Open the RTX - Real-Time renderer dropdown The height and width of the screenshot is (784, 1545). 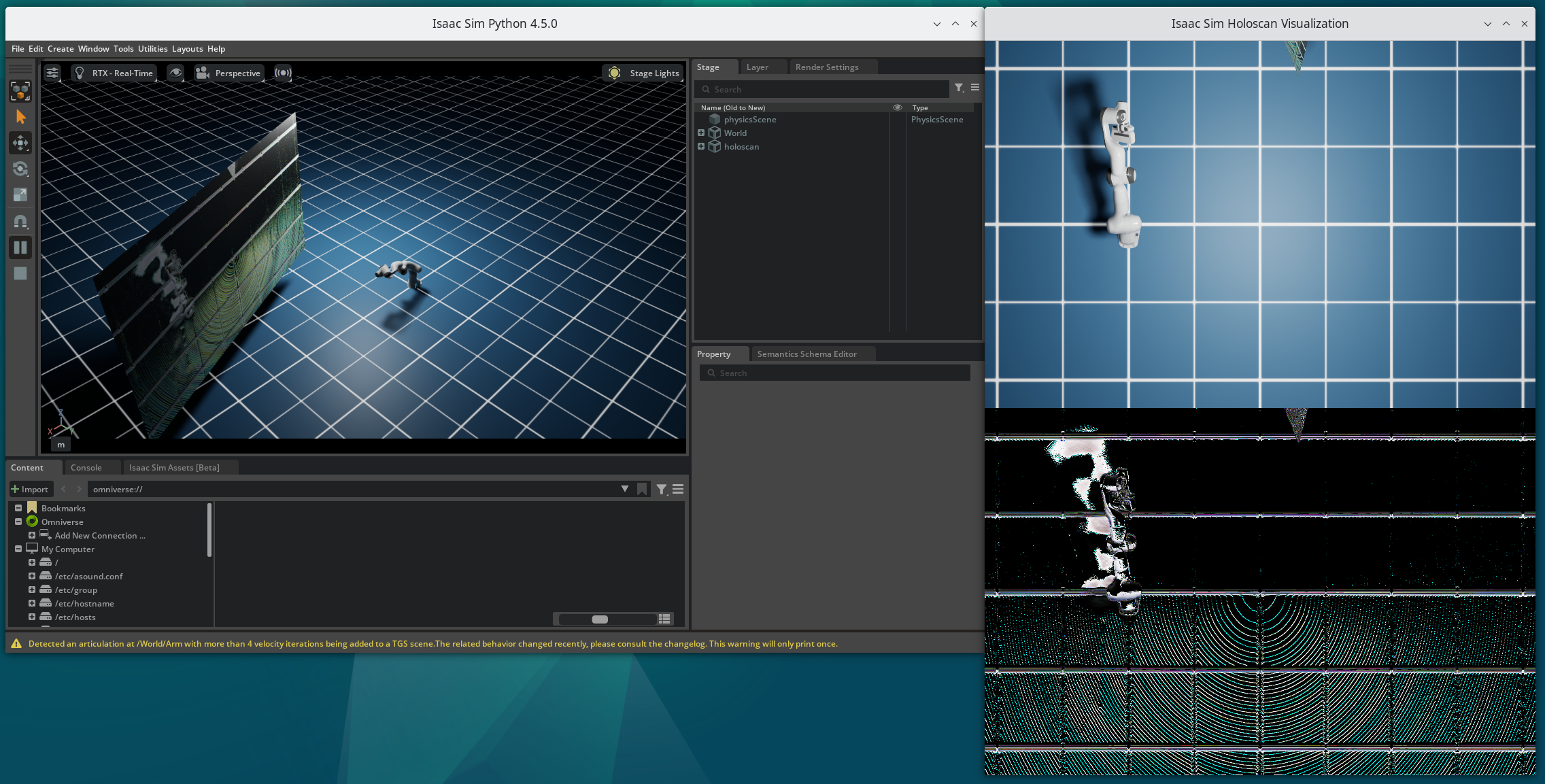(x=114, y=73)
